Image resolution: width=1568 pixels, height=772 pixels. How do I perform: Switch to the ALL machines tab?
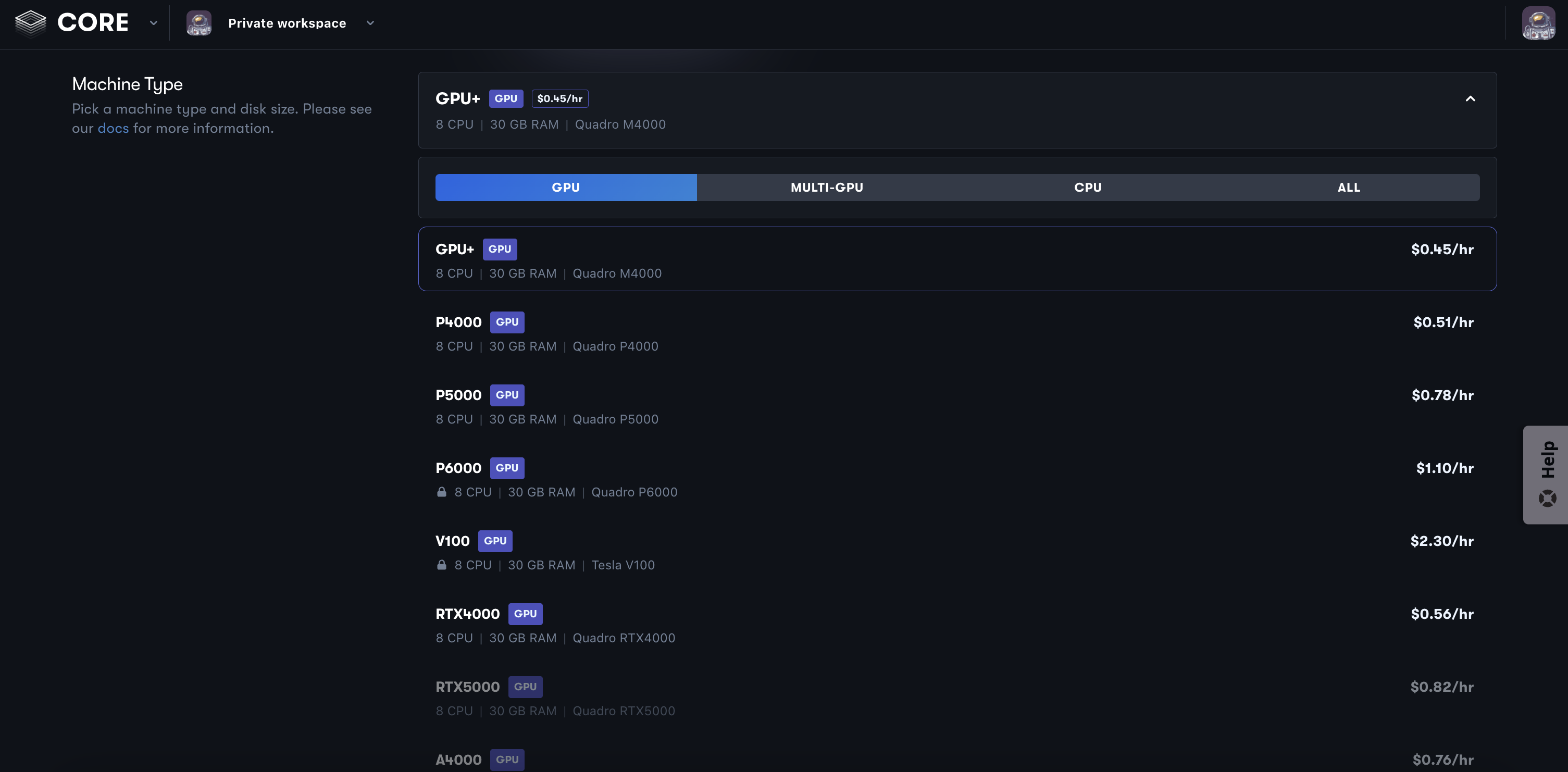click(1348, 187)
